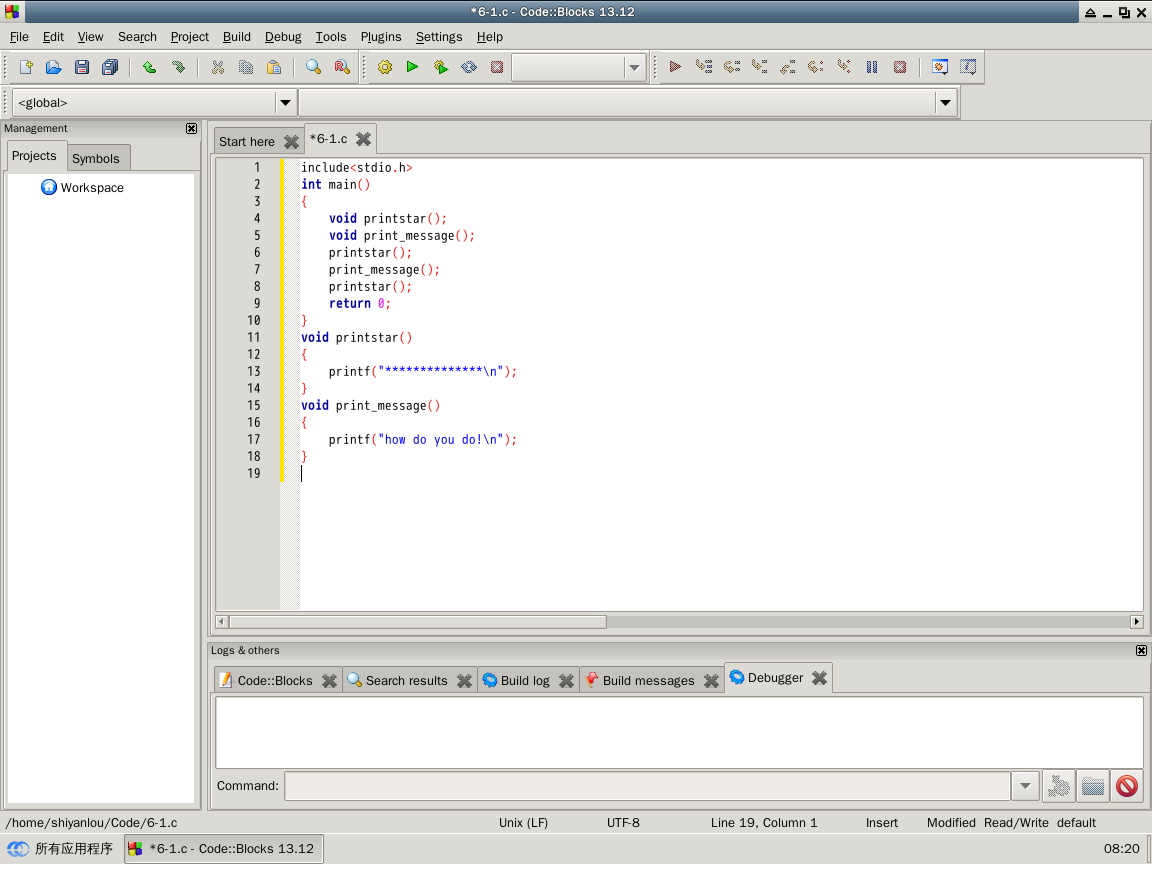Open the debugger various info icon

click(x=968, y=67)
